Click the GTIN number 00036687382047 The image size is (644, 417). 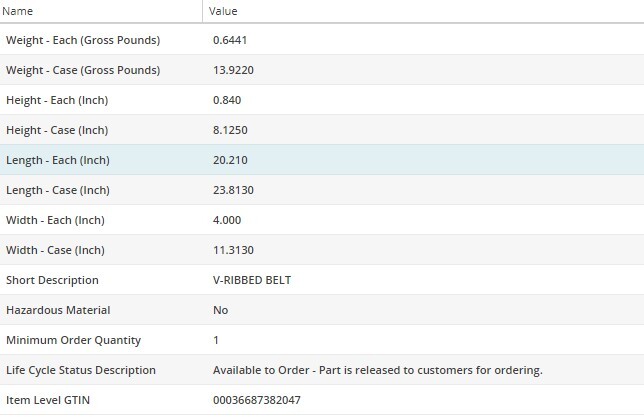coord(257,400)
